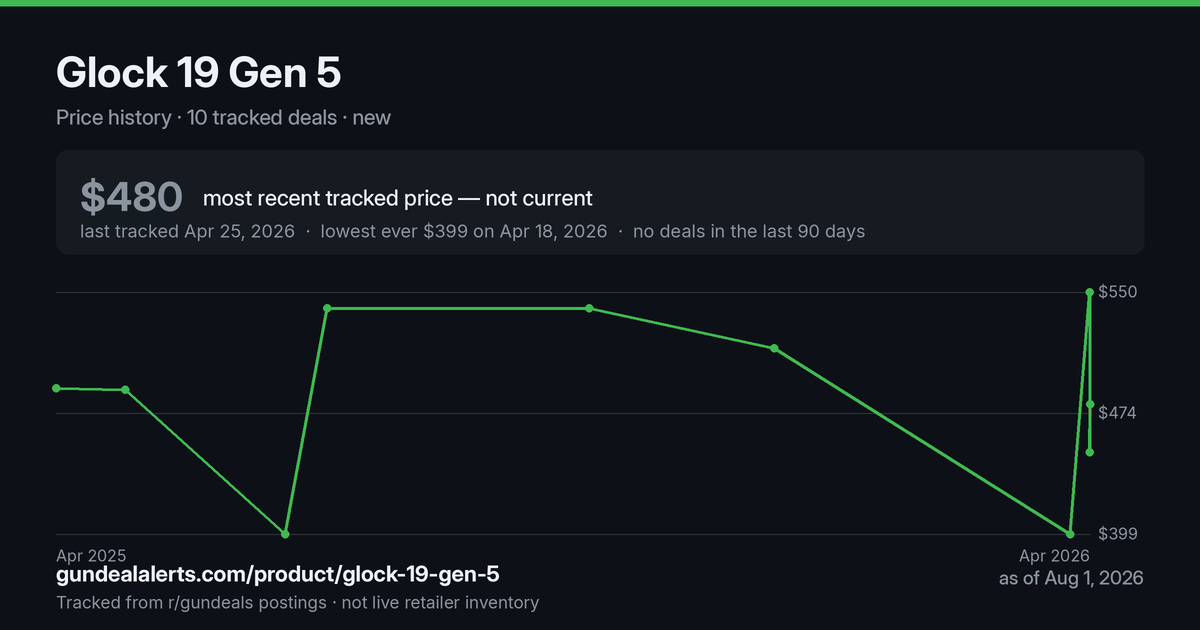Click the Apr 2025 axis label
This screenshot has height=630, width=1200.
point(91,555)
